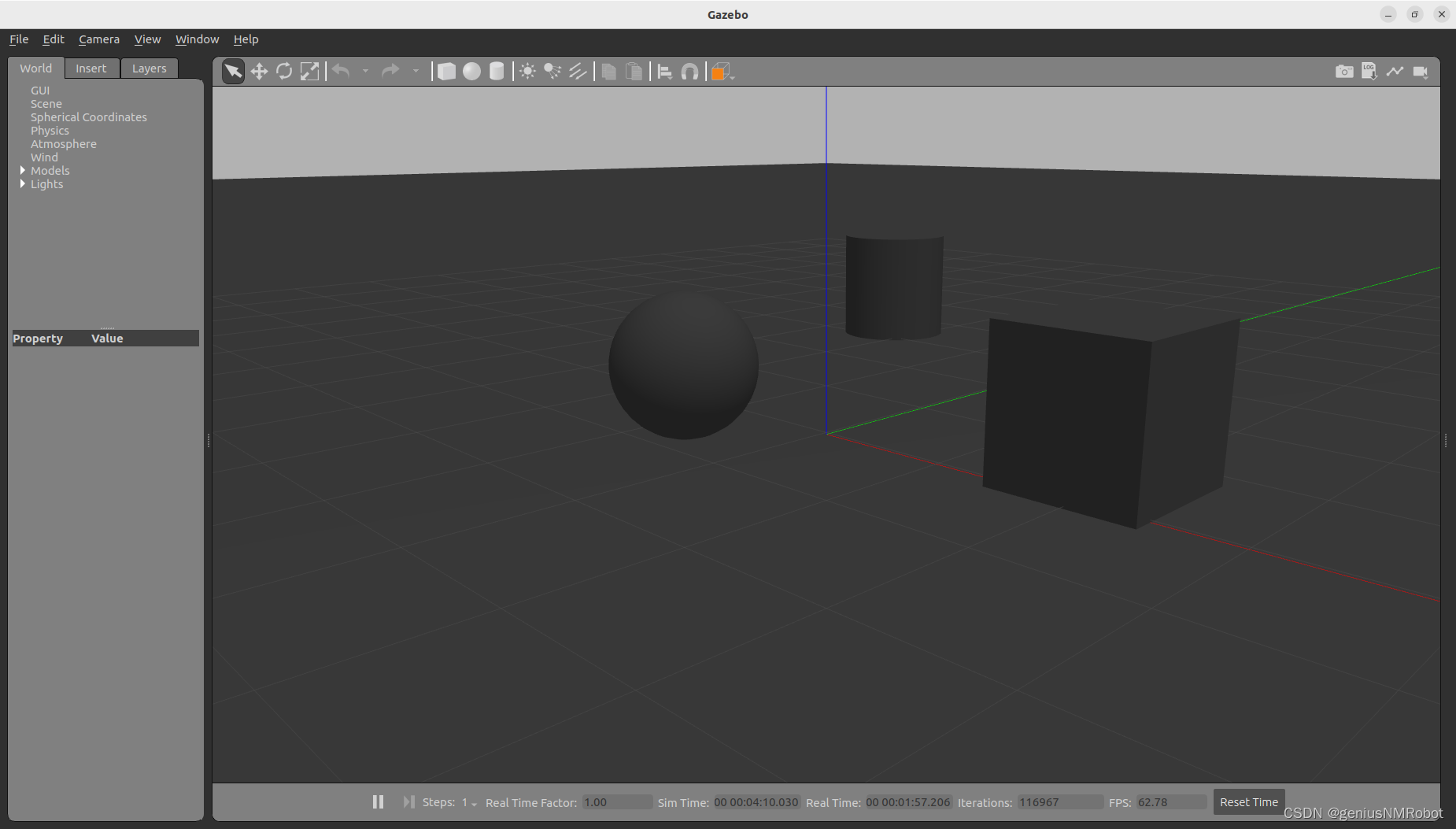Take a screenshot with the camera icon
1456x829 pixels.
1343,71
